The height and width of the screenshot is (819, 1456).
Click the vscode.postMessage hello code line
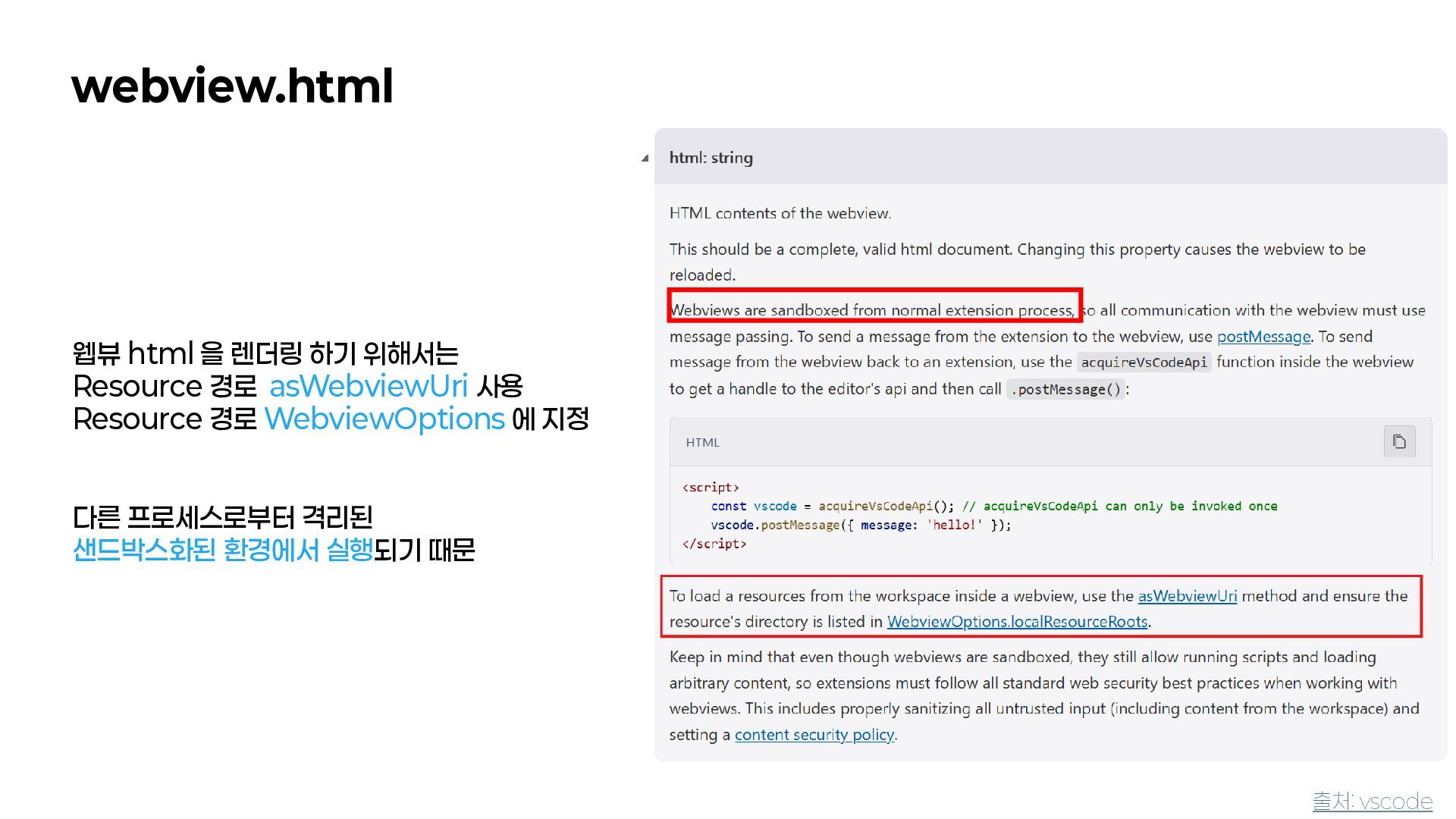[861, 525]
